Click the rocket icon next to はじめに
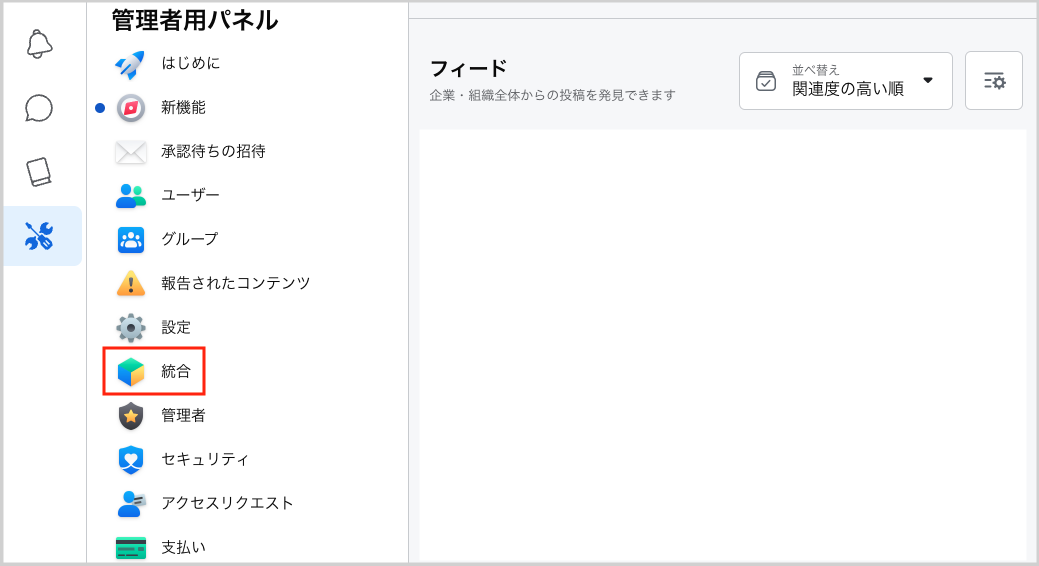1039x566 pixels. 131,64
